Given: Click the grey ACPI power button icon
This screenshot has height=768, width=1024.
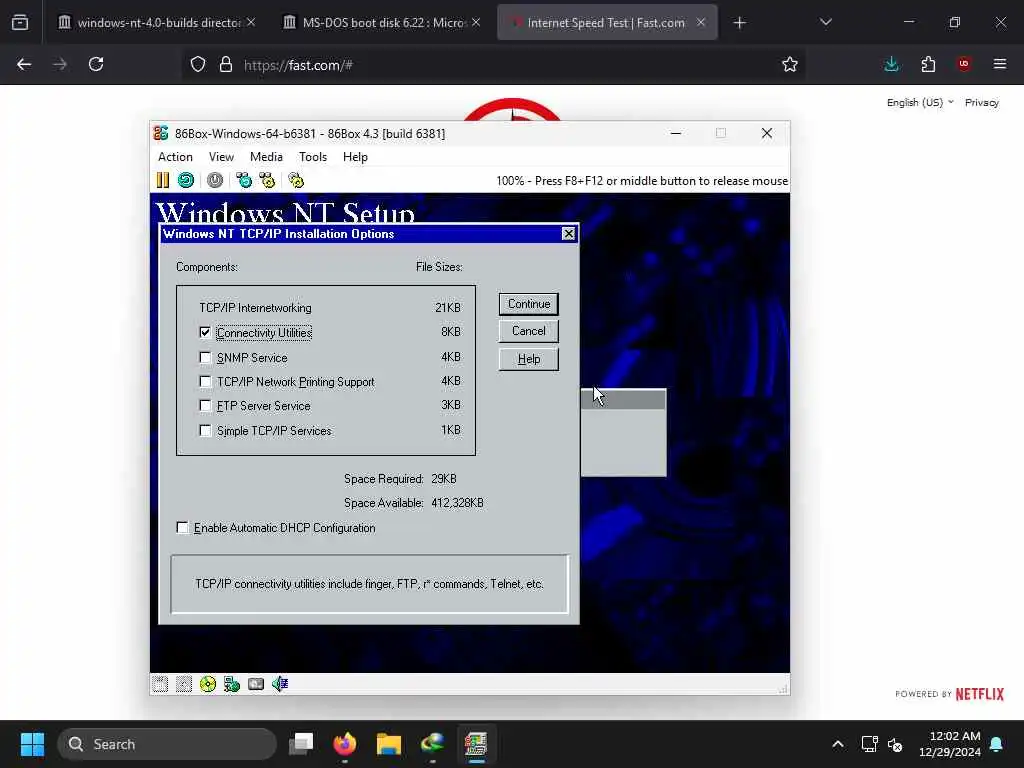Looking at the screenshot, I should pos(215,180).
